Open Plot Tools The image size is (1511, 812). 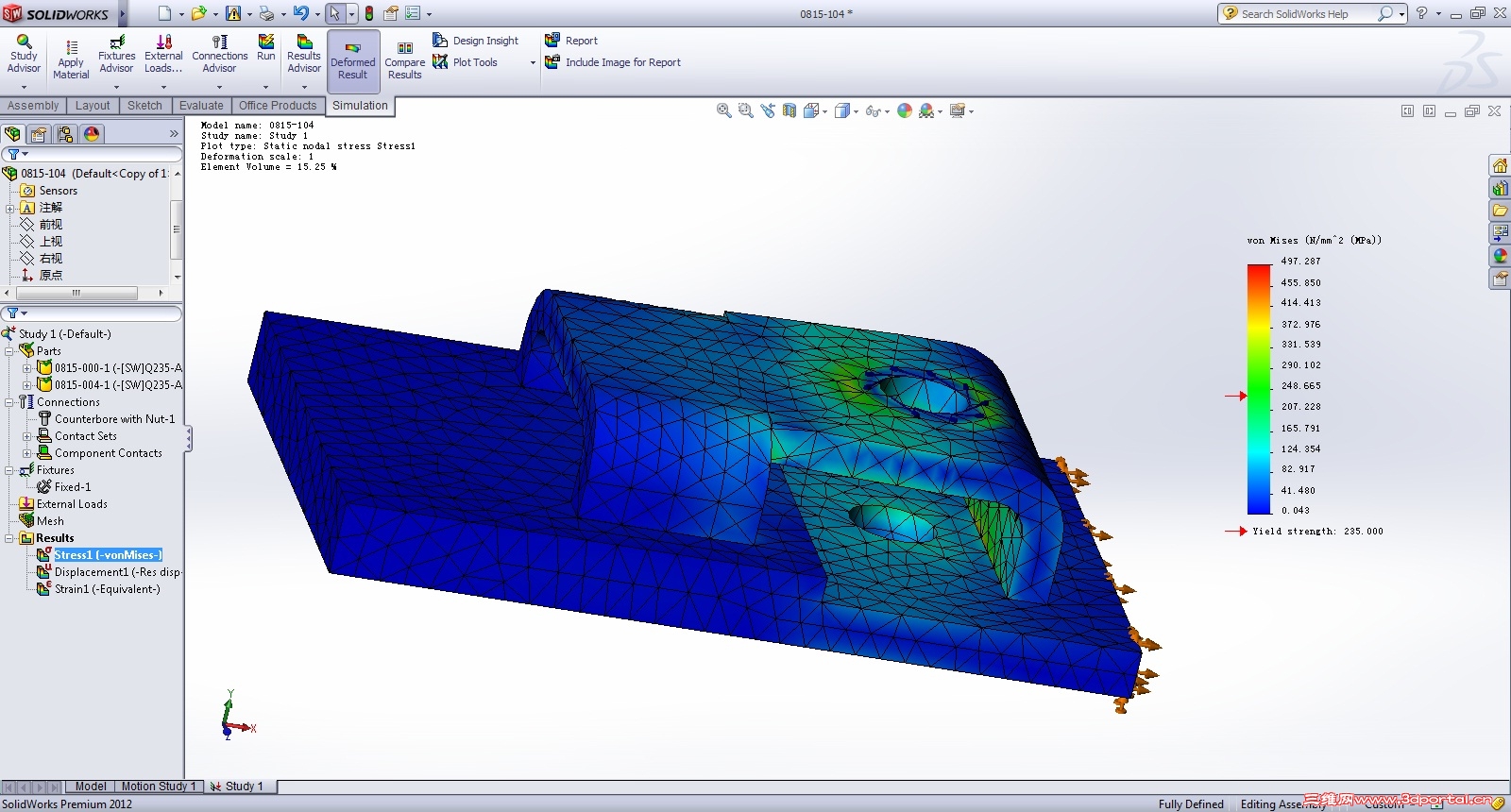pos(466,62)
